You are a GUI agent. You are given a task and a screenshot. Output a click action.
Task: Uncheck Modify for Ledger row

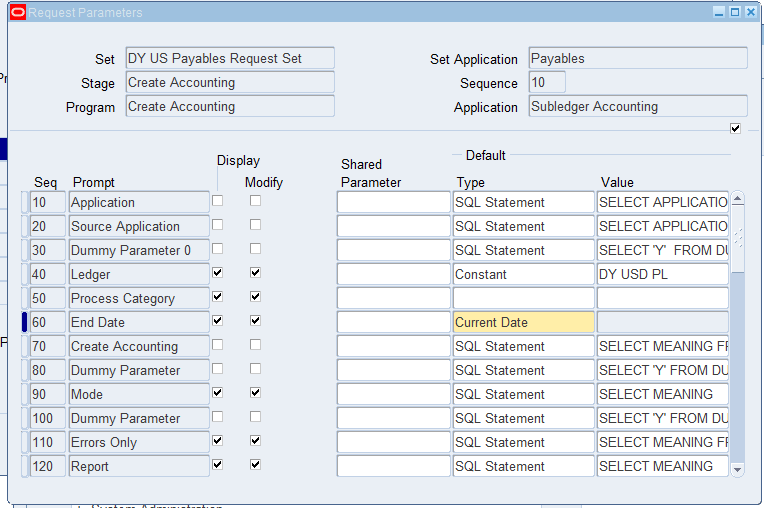(255, 273)
